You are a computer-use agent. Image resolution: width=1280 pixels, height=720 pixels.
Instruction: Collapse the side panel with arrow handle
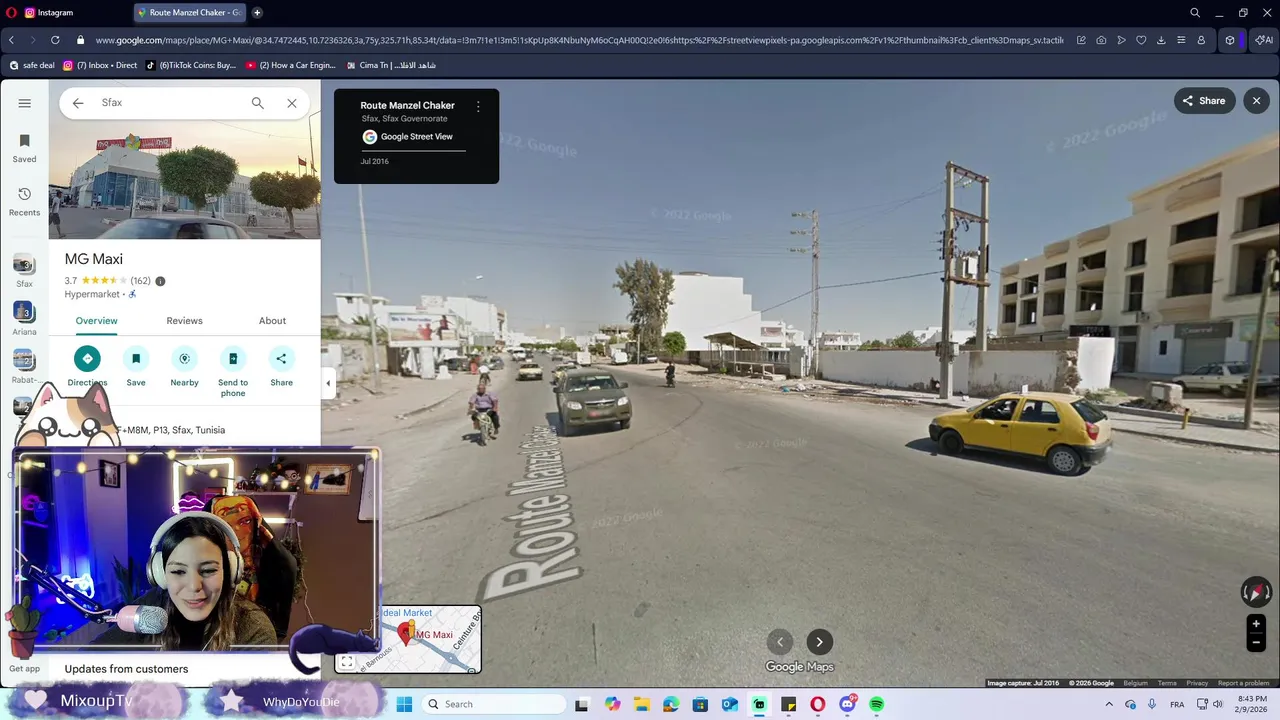pos(328,383)
